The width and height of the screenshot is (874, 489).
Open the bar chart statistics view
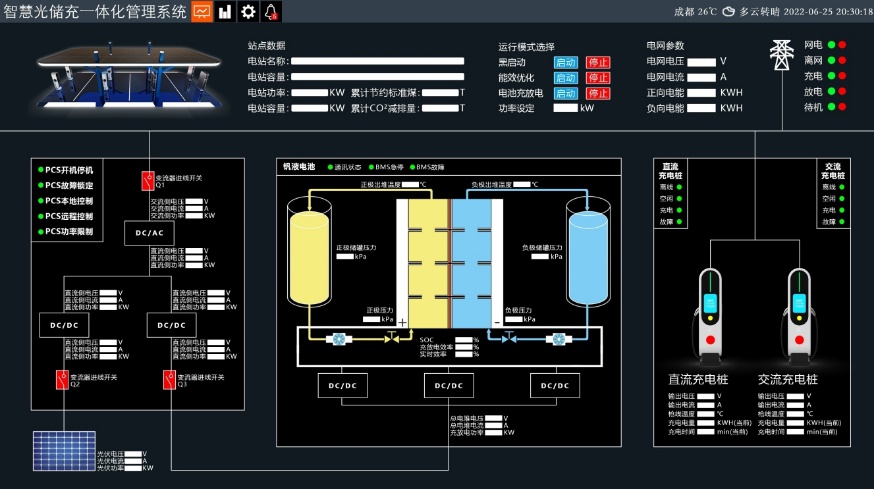point(225,11)
